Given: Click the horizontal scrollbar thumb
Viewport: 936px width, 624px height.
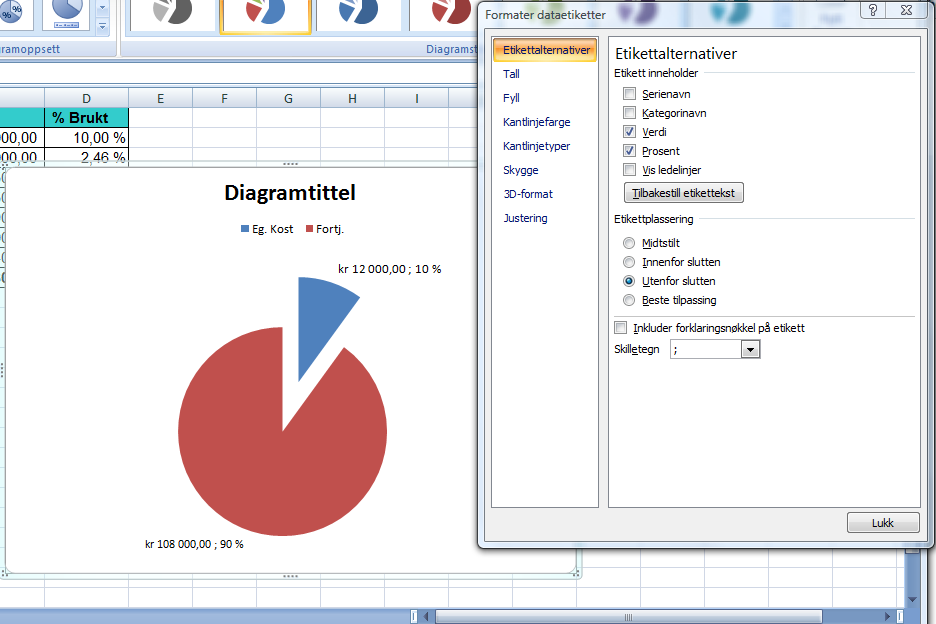Looking at the screenshot, I should [629, 616].
